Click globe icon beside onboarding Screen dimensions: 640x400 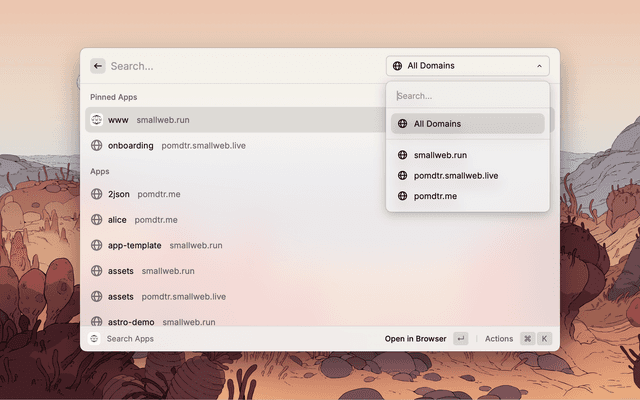click(x=97, y=145)
